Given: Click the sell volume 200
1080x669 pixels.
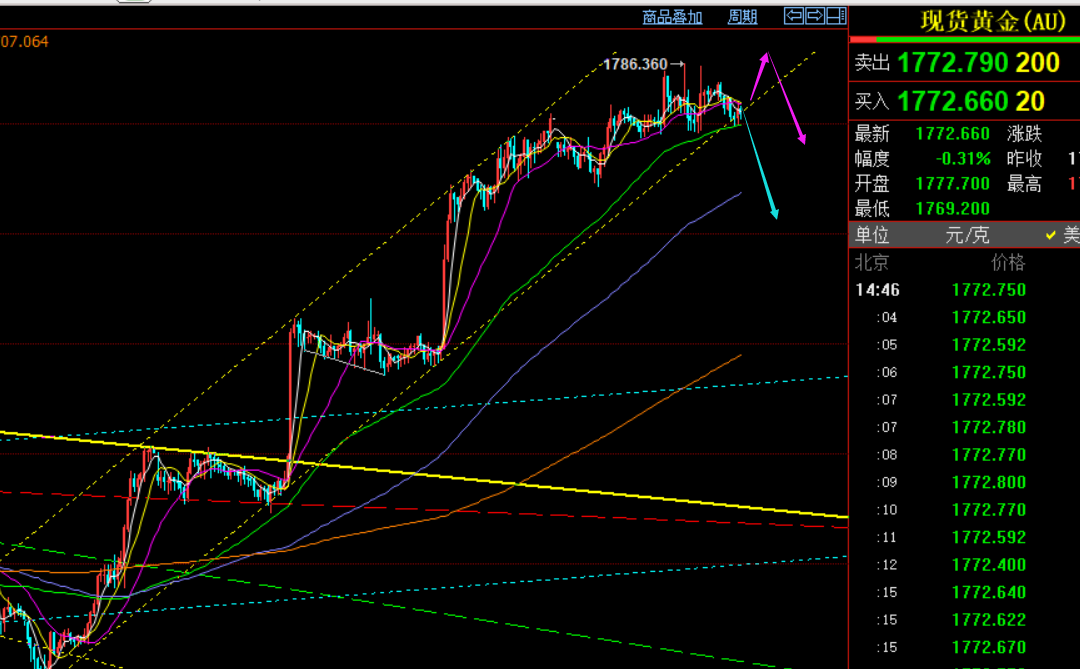Looking at the screenshot, I should (1037, 63).
